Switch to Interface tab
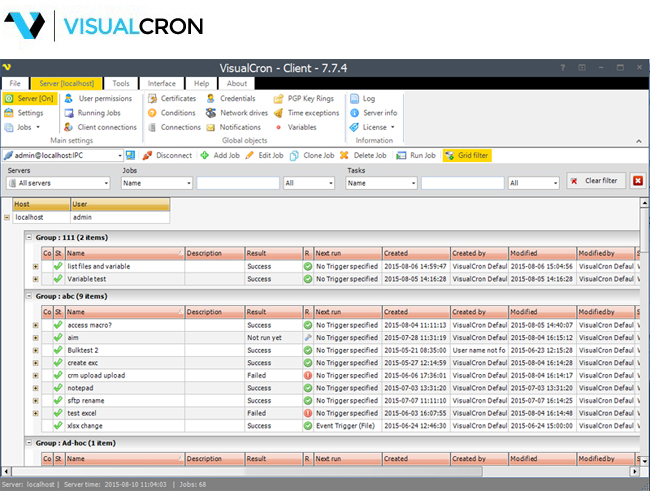 [161, 83]
